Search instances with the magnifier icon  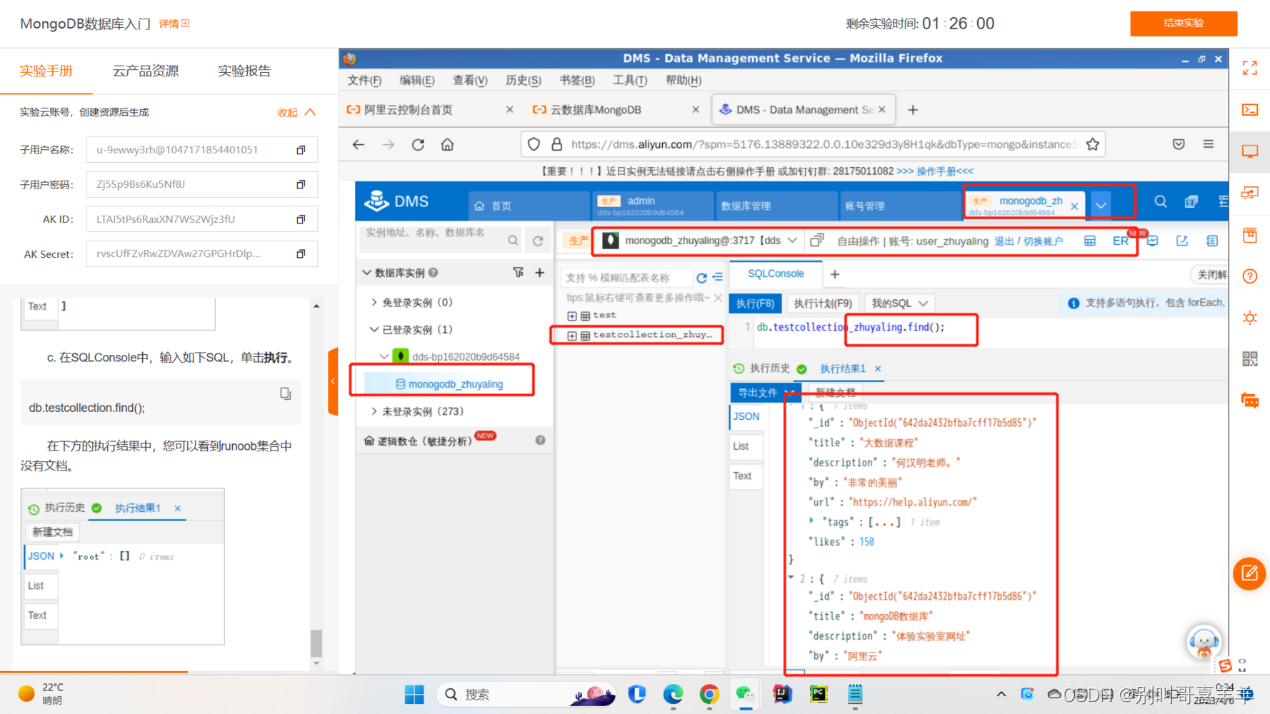tap(513, 241)
